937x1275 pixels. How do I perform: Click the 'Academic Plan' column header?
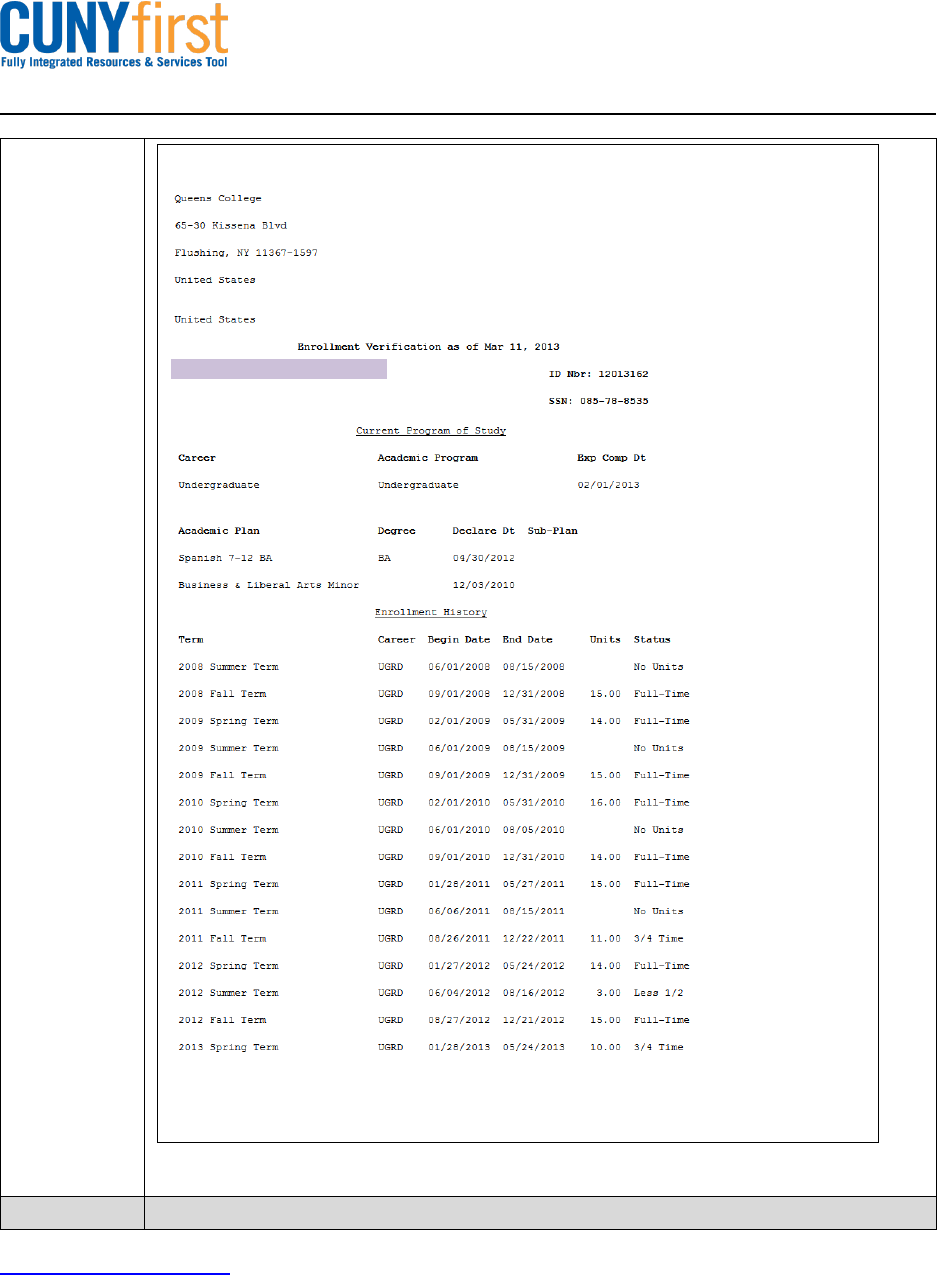pyautogui.click(x=219, y=531)
